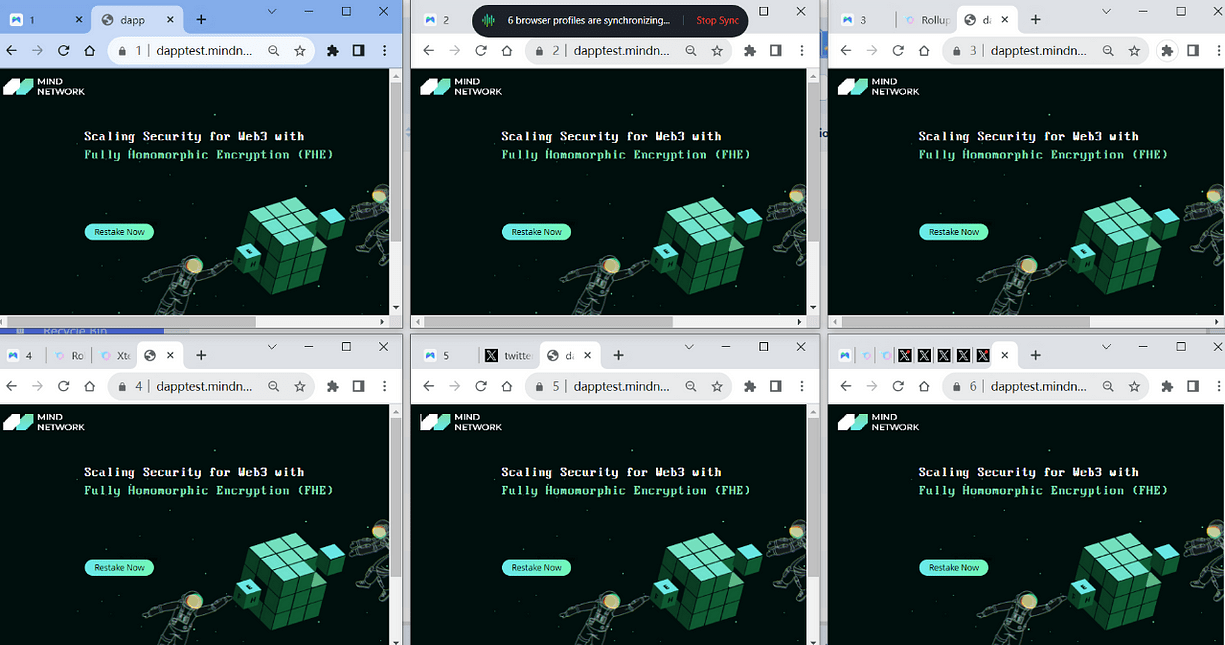Open Chrome three-dot menu in profile 1 window

384,51
